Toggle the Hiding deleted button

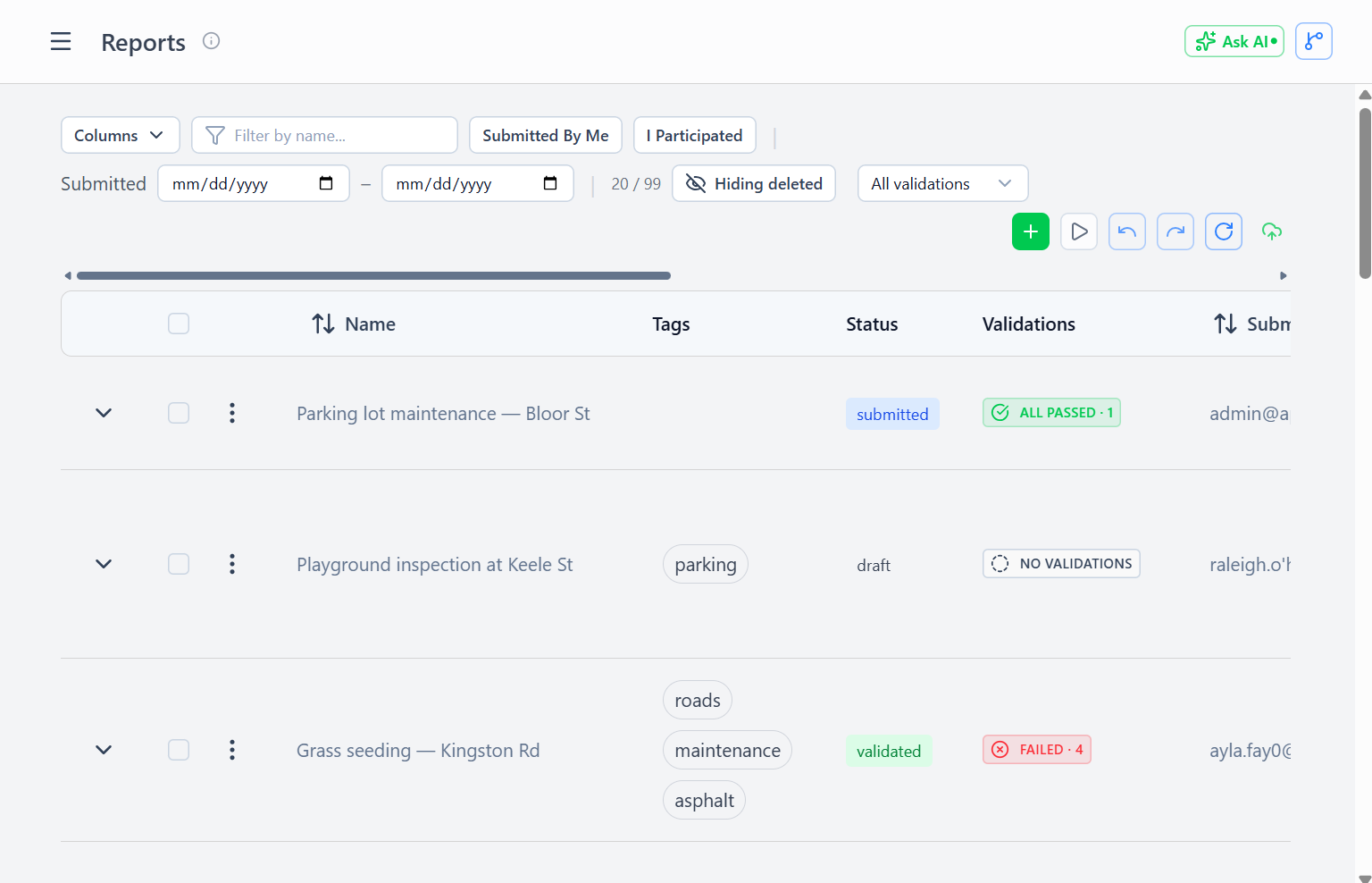(753, 183)
